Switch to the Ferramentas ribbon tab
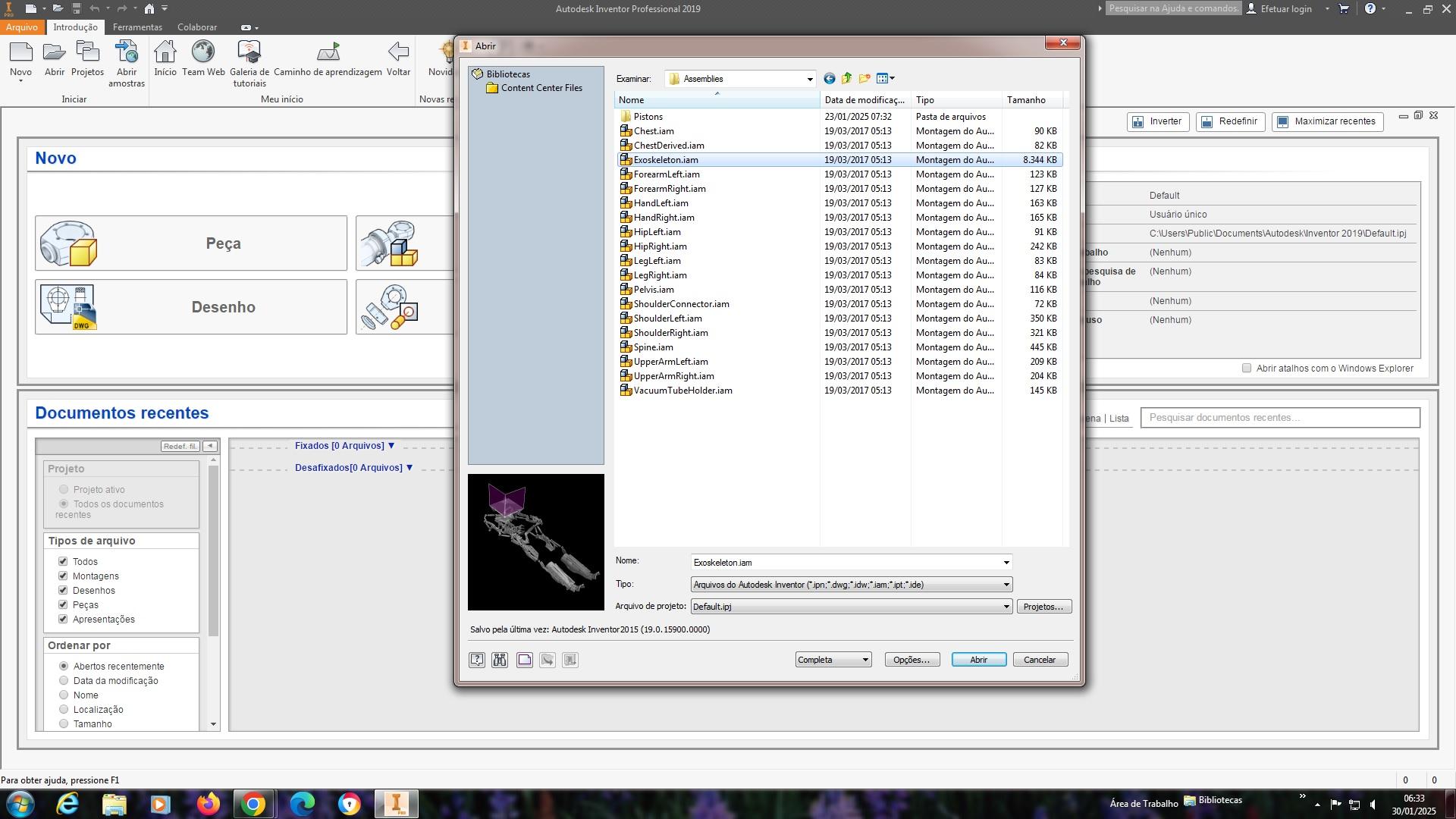The height and width of the screenshot is (819, 1456). 137,27
